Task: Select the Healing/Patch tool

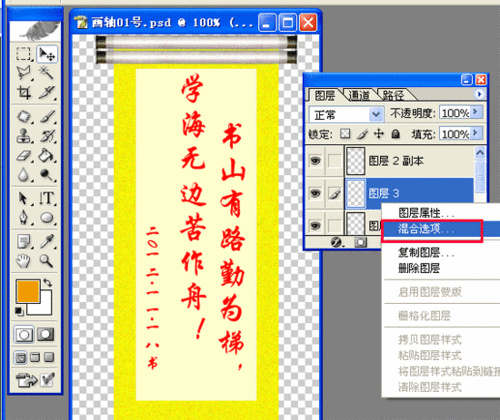Action: coord(24,117)
